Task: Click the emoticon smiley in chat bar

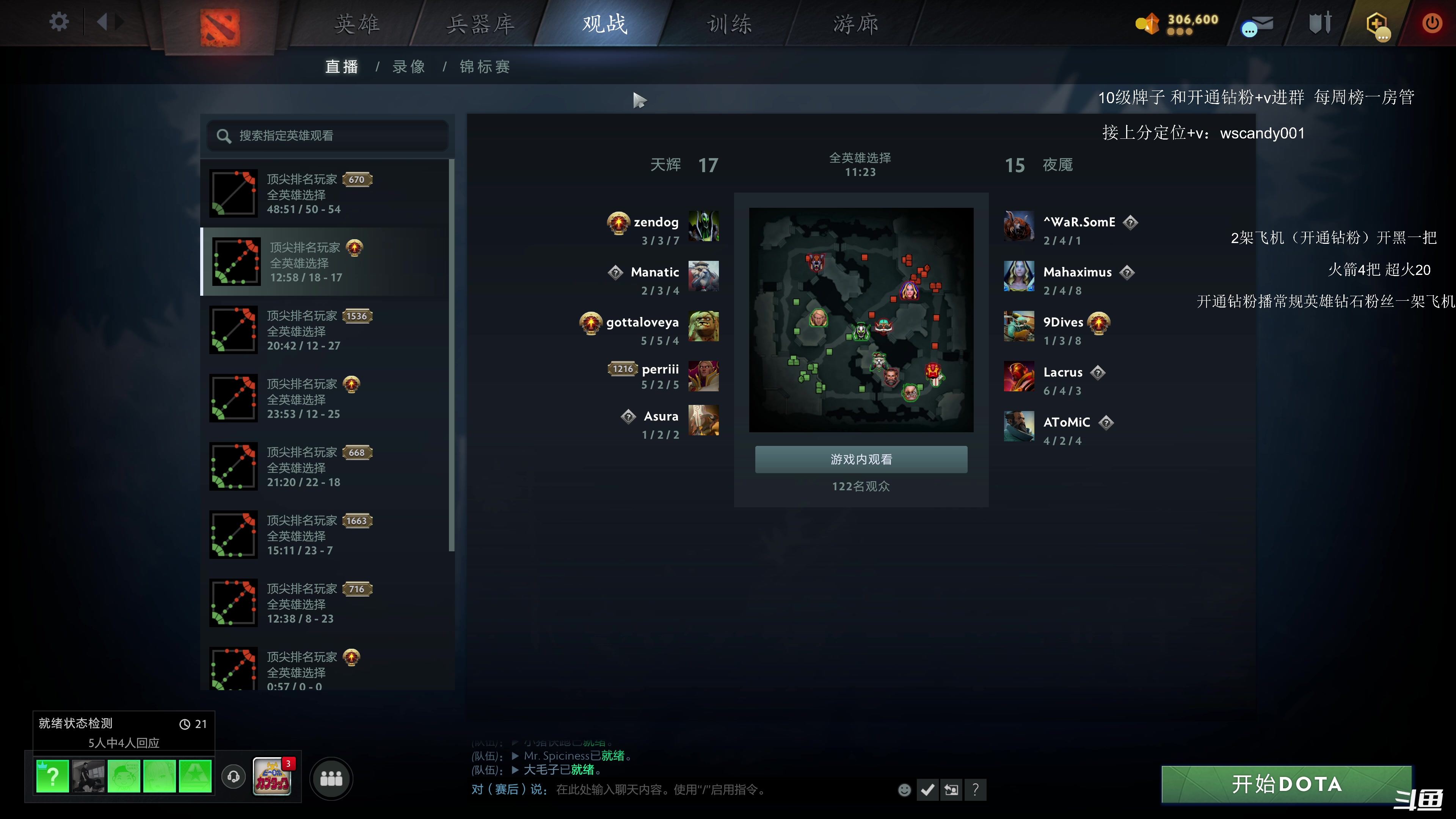Action: [904, 789]
